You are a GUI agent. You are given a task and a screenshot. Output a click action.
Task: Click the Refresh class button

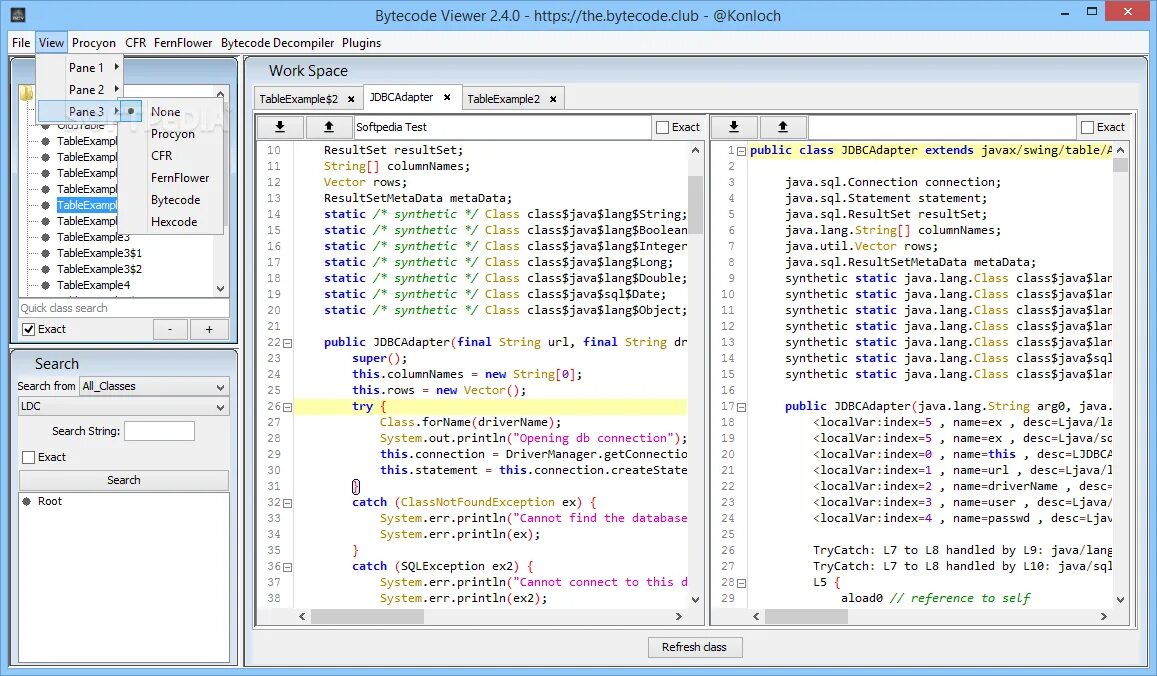click(694, 647)
